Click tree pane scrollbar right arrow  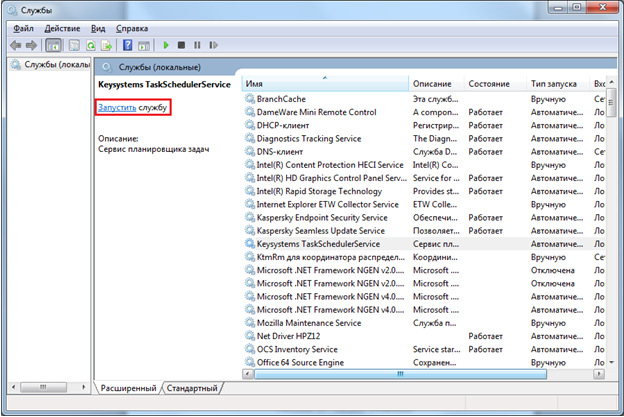tap(84, 387)
